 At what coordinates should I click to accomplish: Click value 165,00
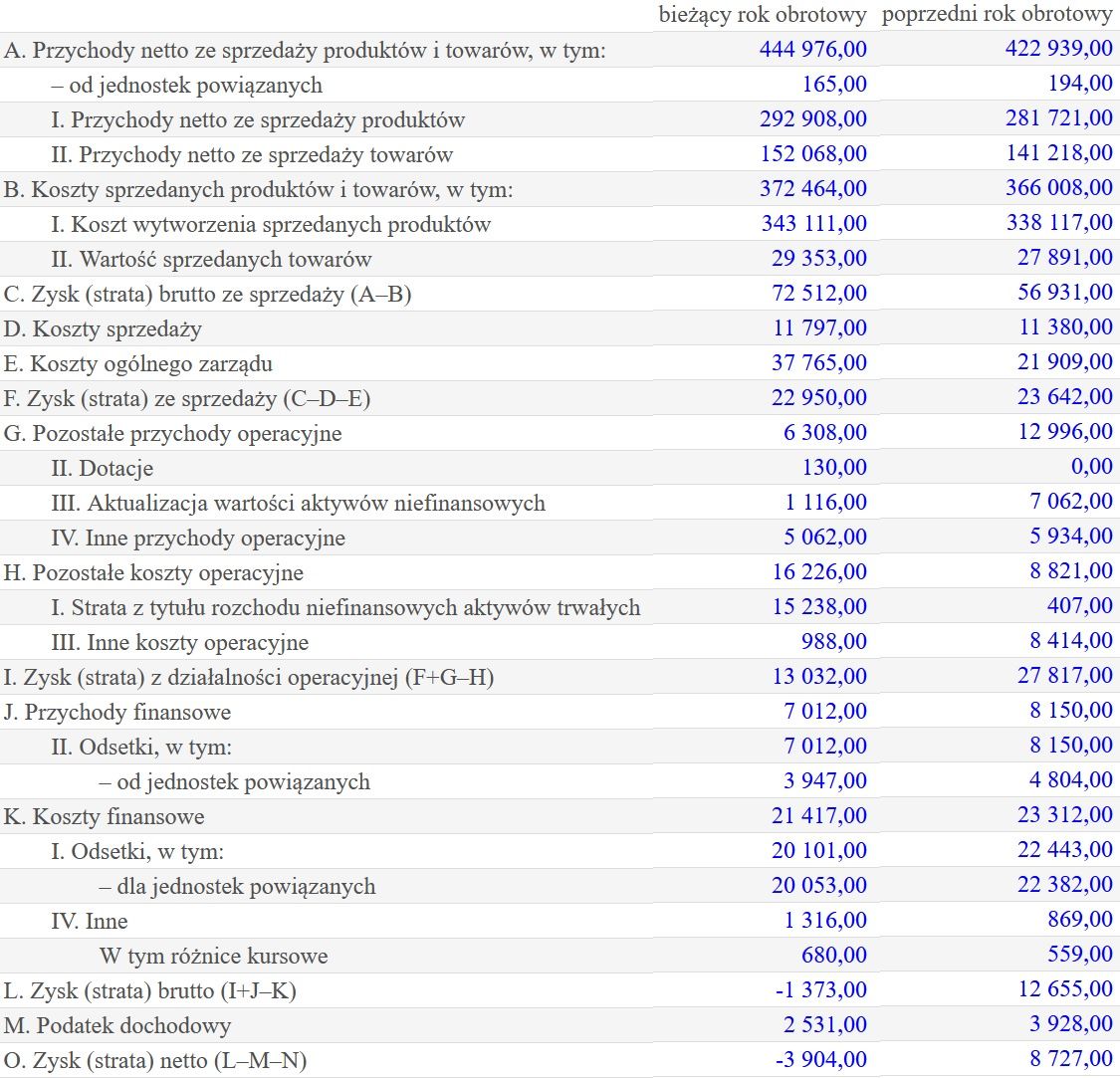point(834,85)
